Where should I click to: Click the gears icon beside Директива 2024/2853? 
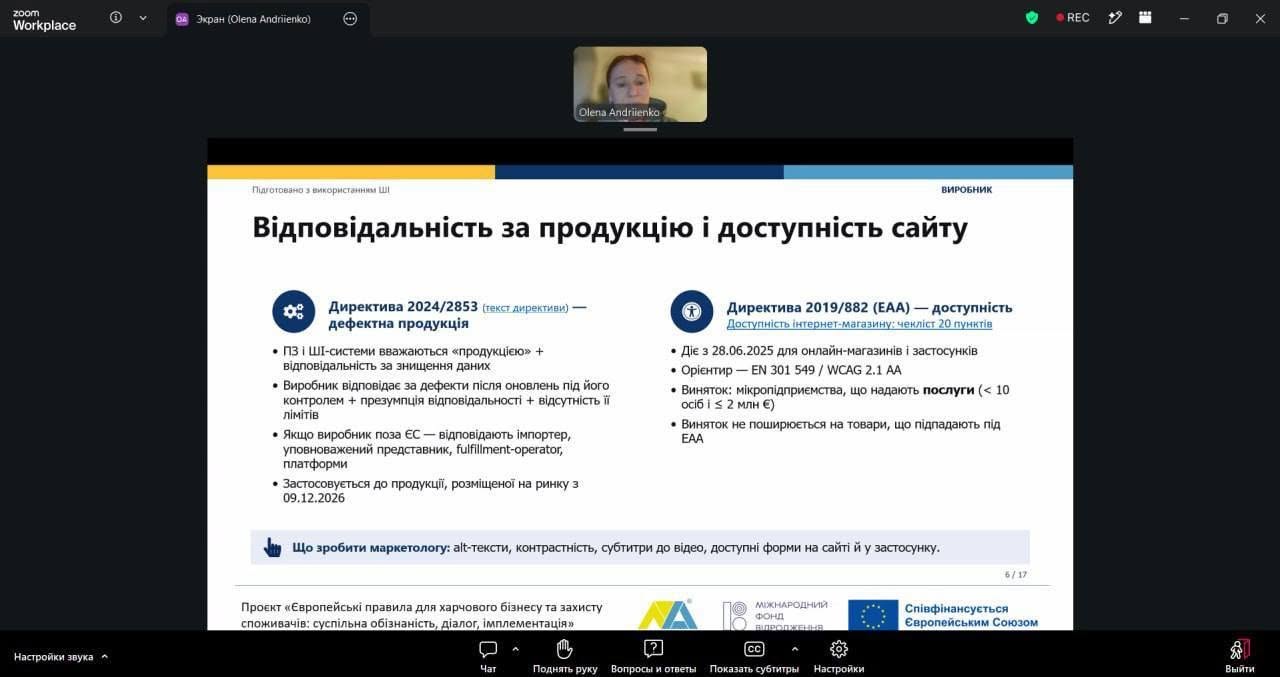pos(294,311)
